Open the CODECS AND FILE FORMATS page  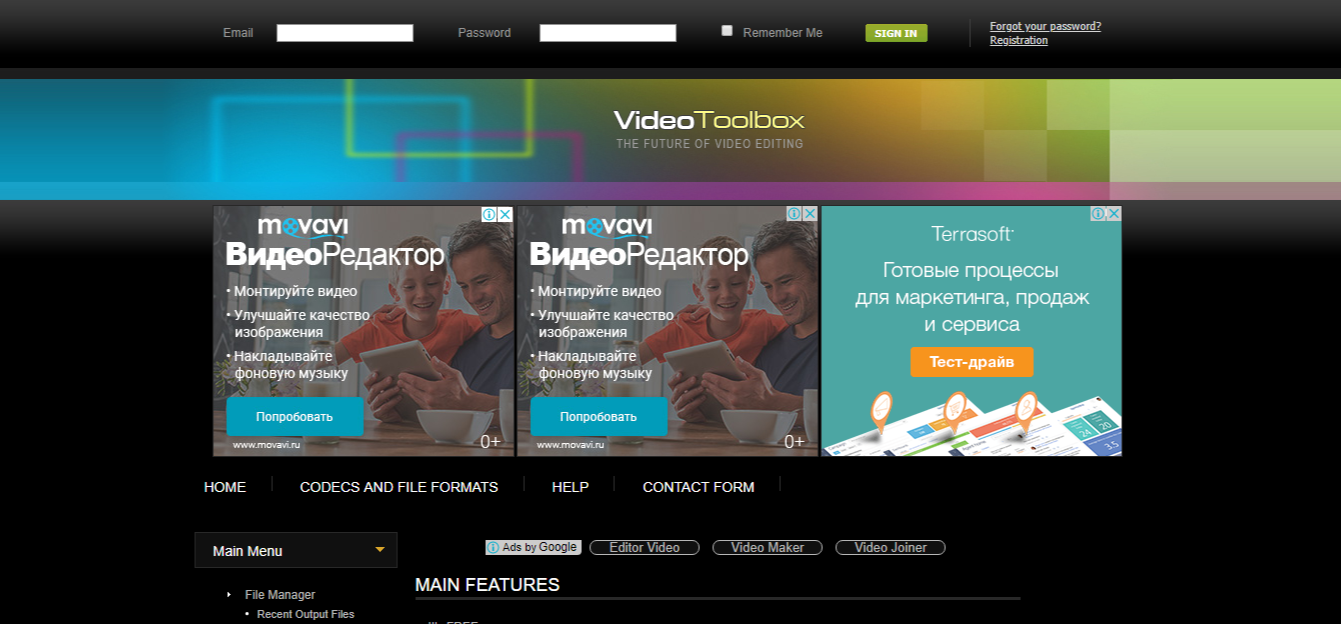pos(399,487)
